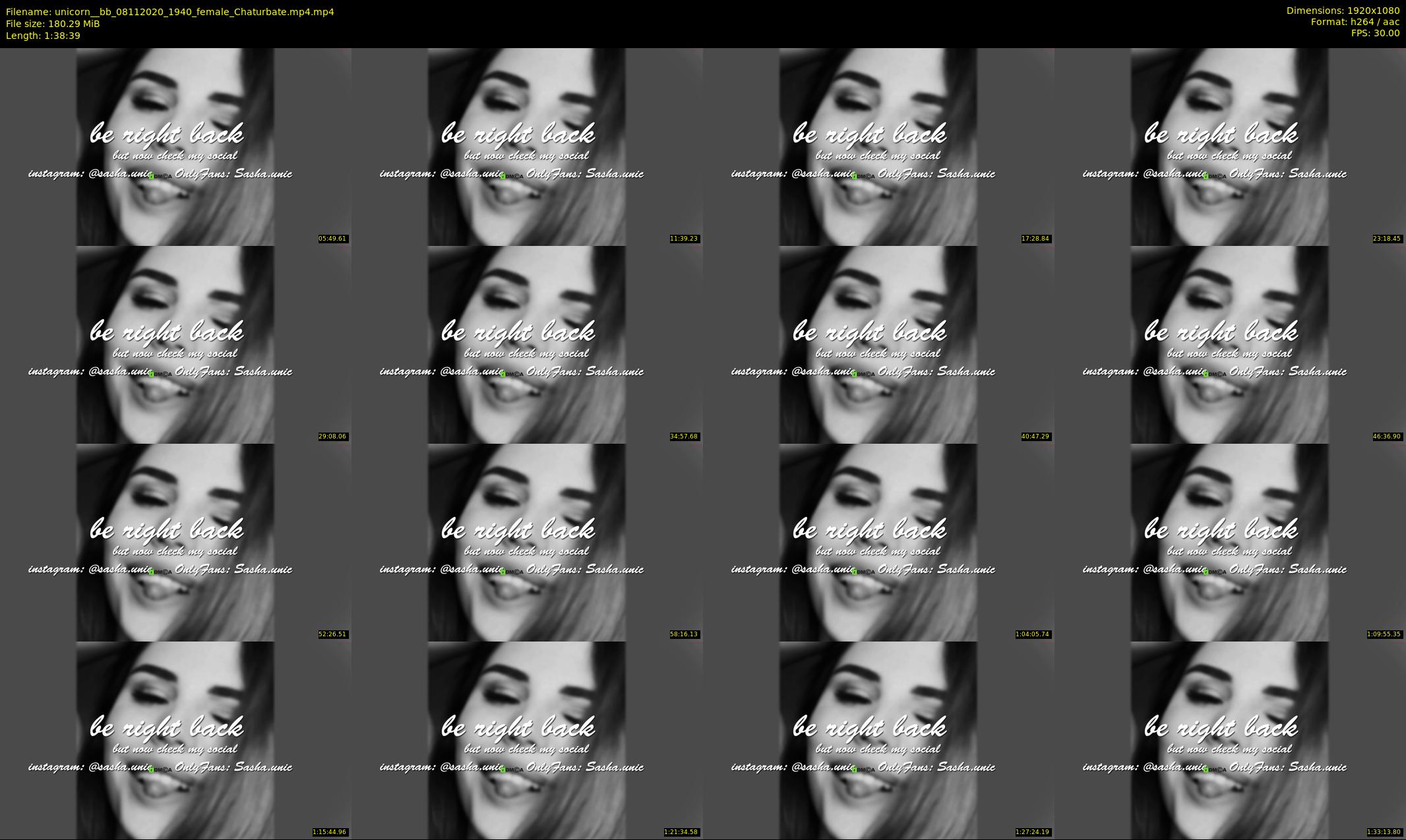Click the 1:09:55.35 timestamp label
The width and height of the screenshot is (1406, 840).
click(x=1384, y=634)
